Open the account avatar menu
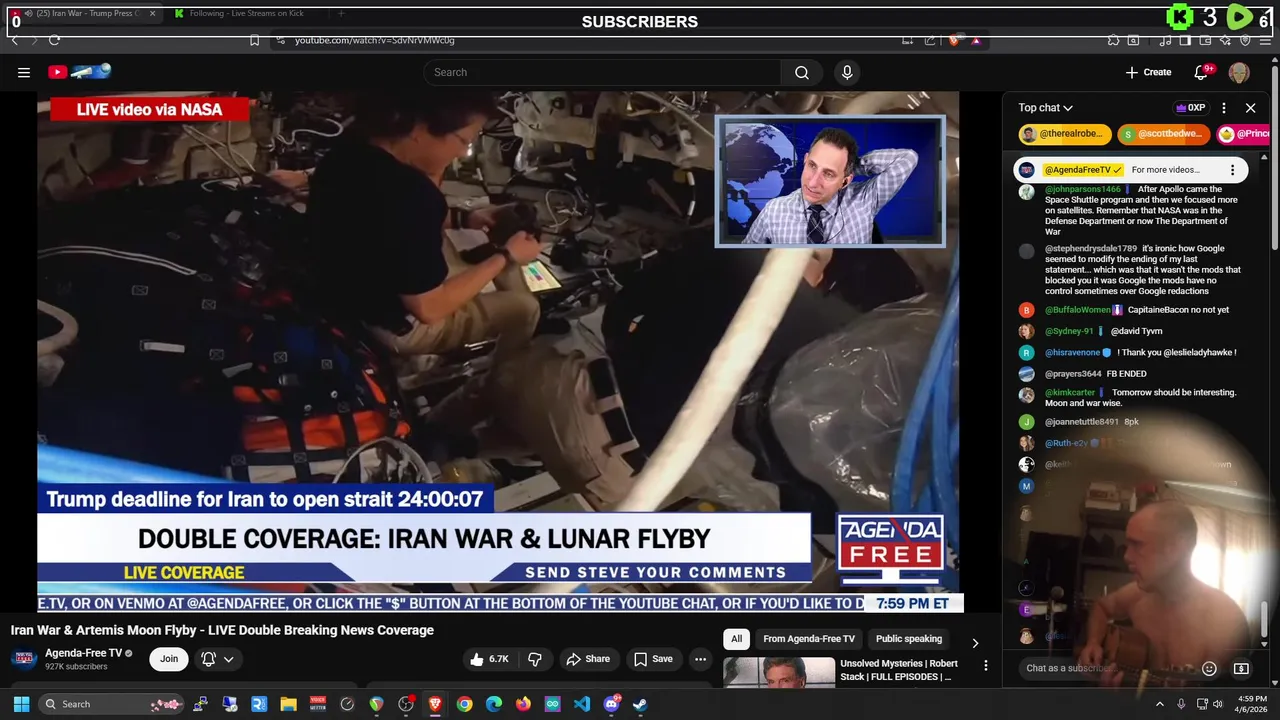The image size is (1280, 720). tap(1239, 72)
